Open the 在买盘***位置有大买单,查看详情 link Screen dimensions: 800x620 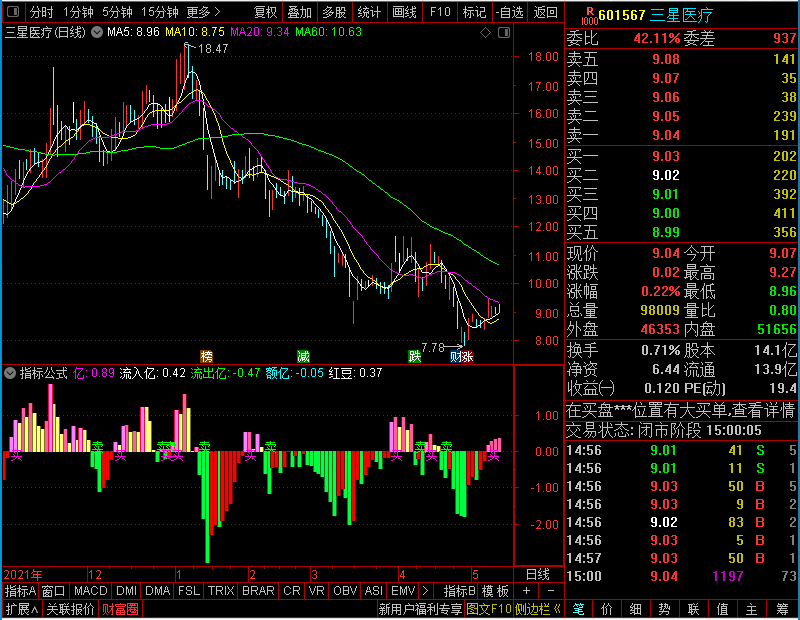681,410
